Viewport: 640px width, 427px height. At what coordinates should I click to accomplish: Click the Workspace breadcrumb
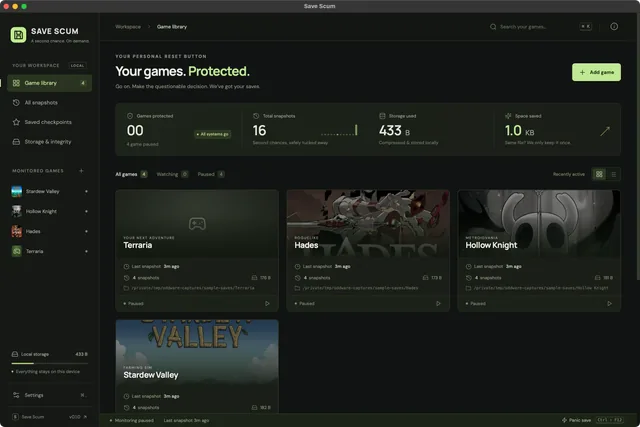(128, 27)
